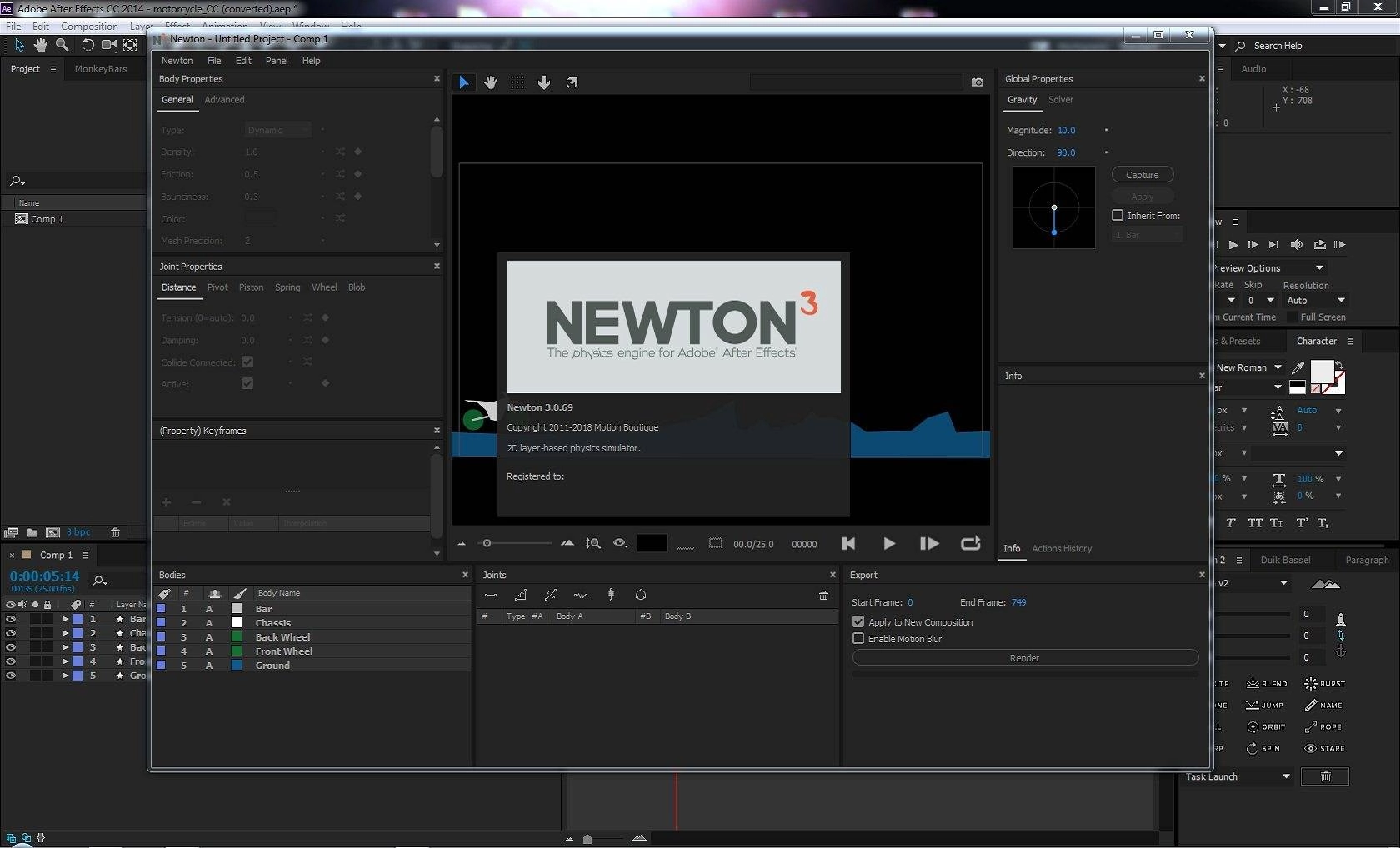Open the Resolution Auto dropdown
Image resolution: width=1400 pixels, height=848 pixels.
pyautogui.click(x=1317, y=300)
